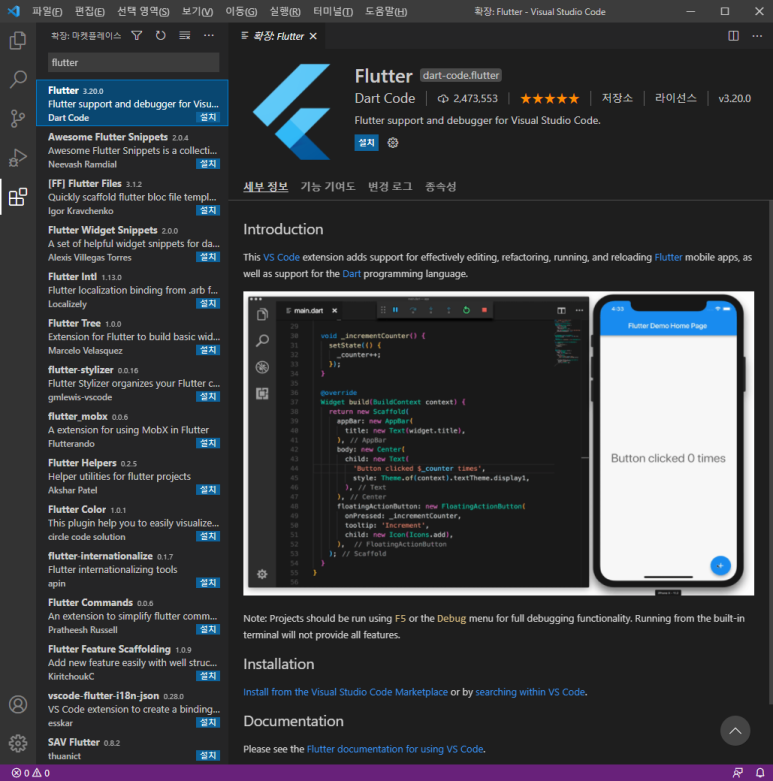
Task: Open the 편집(E) menu
Action: 90,11
